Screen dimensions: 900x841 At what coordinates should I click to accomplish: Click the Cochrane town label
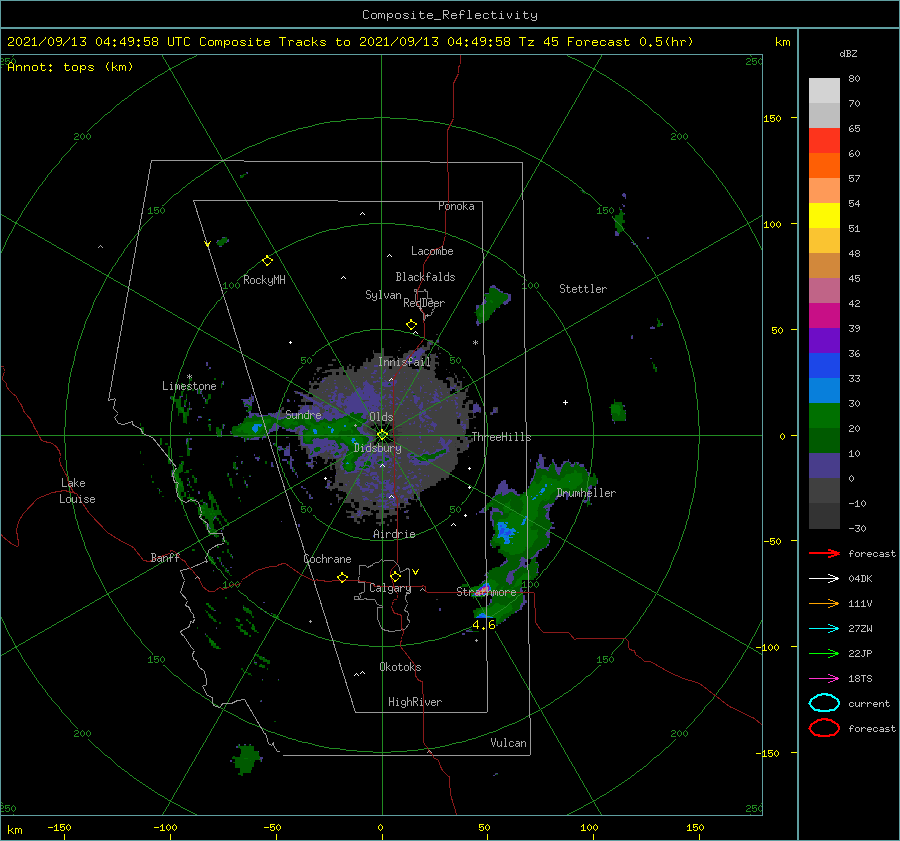[x=327, y=559]
